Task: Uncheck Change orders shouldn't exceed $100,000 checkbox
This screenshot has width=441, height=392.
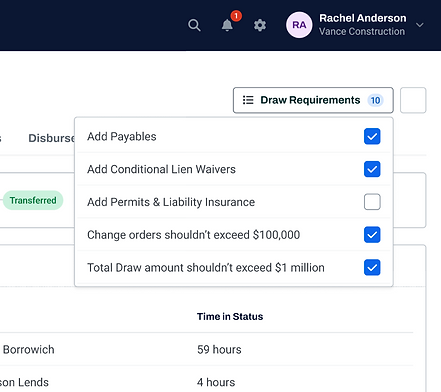Action: coord(372,235)
